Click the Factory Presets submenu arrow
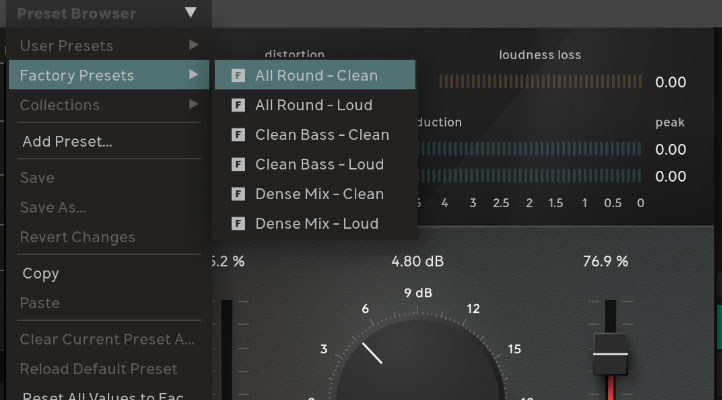The image size is (722, 400). coord(193,75)
